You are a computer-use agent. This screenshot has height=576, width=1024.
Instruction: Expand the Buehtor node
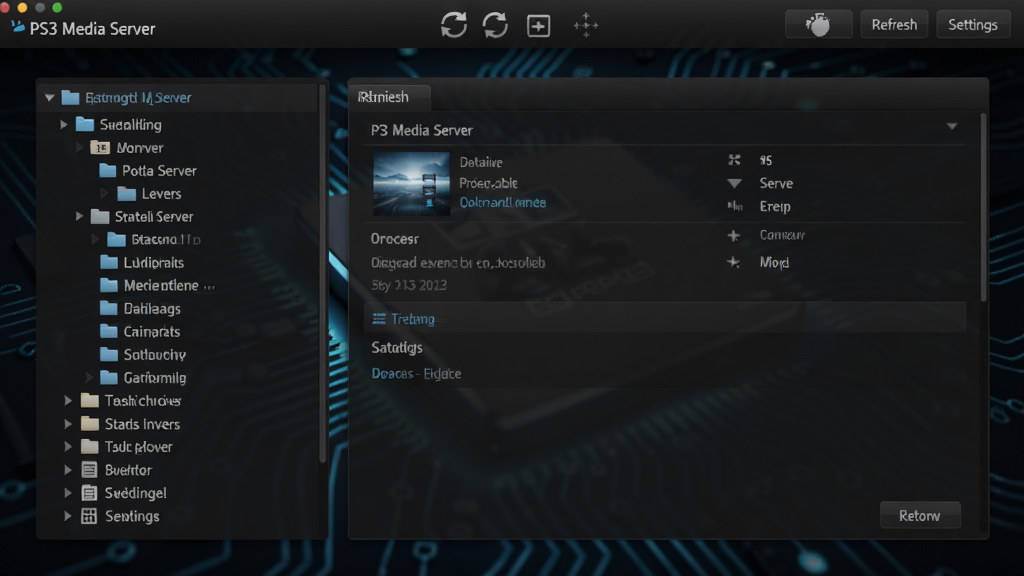click(x=68, y=470)
